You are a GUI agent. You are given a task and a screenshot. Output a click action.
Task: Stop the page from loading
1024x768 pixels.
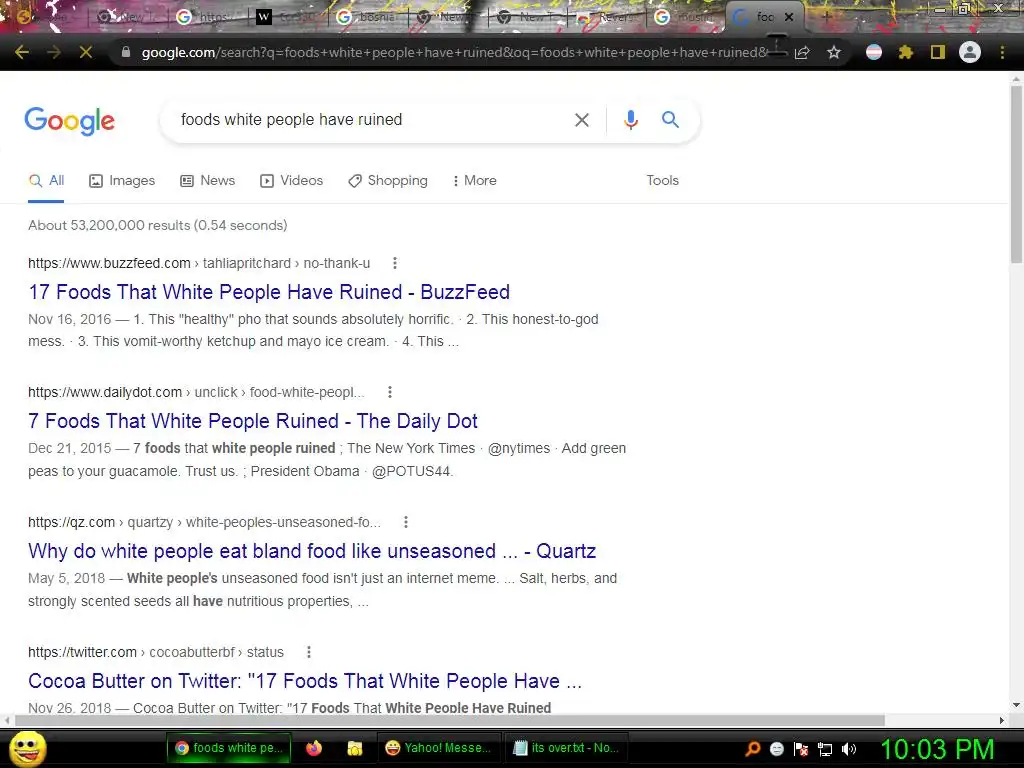(86, 52)
